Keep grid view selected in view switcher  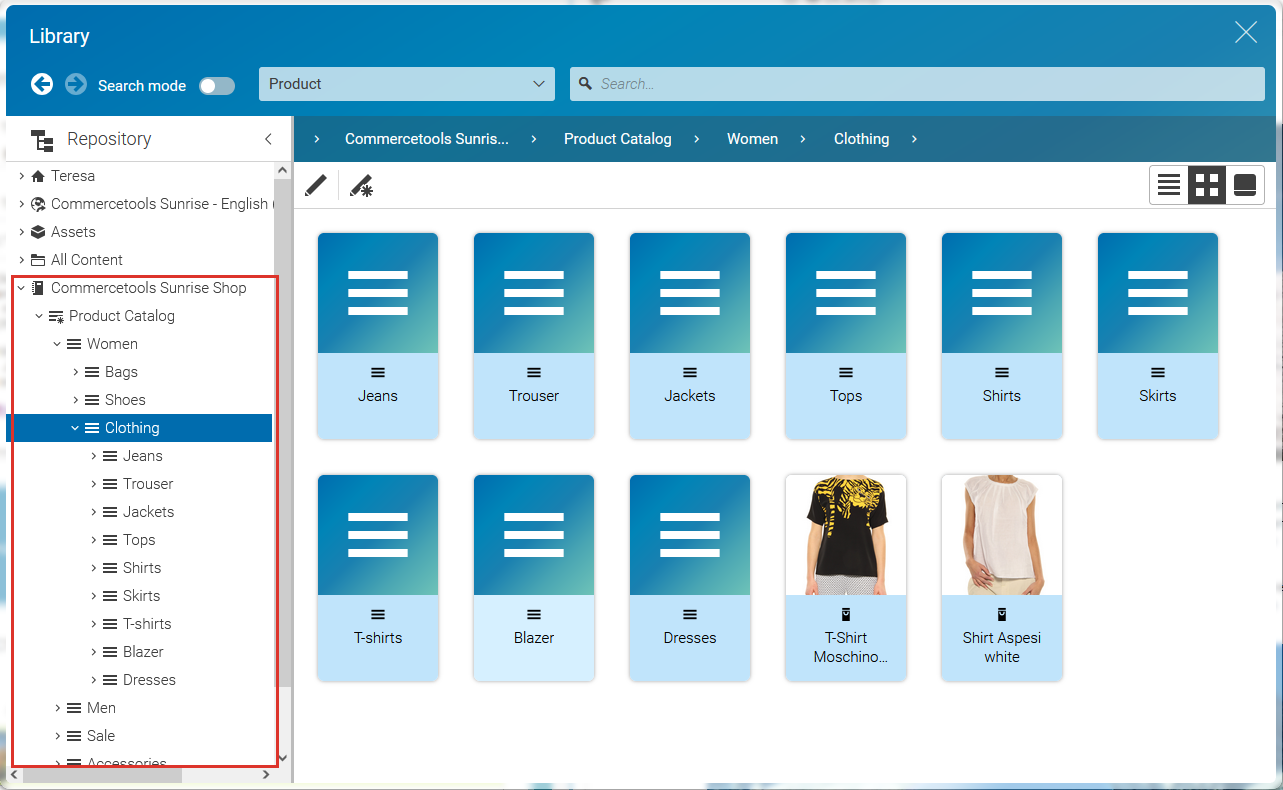pos(1206,184)
